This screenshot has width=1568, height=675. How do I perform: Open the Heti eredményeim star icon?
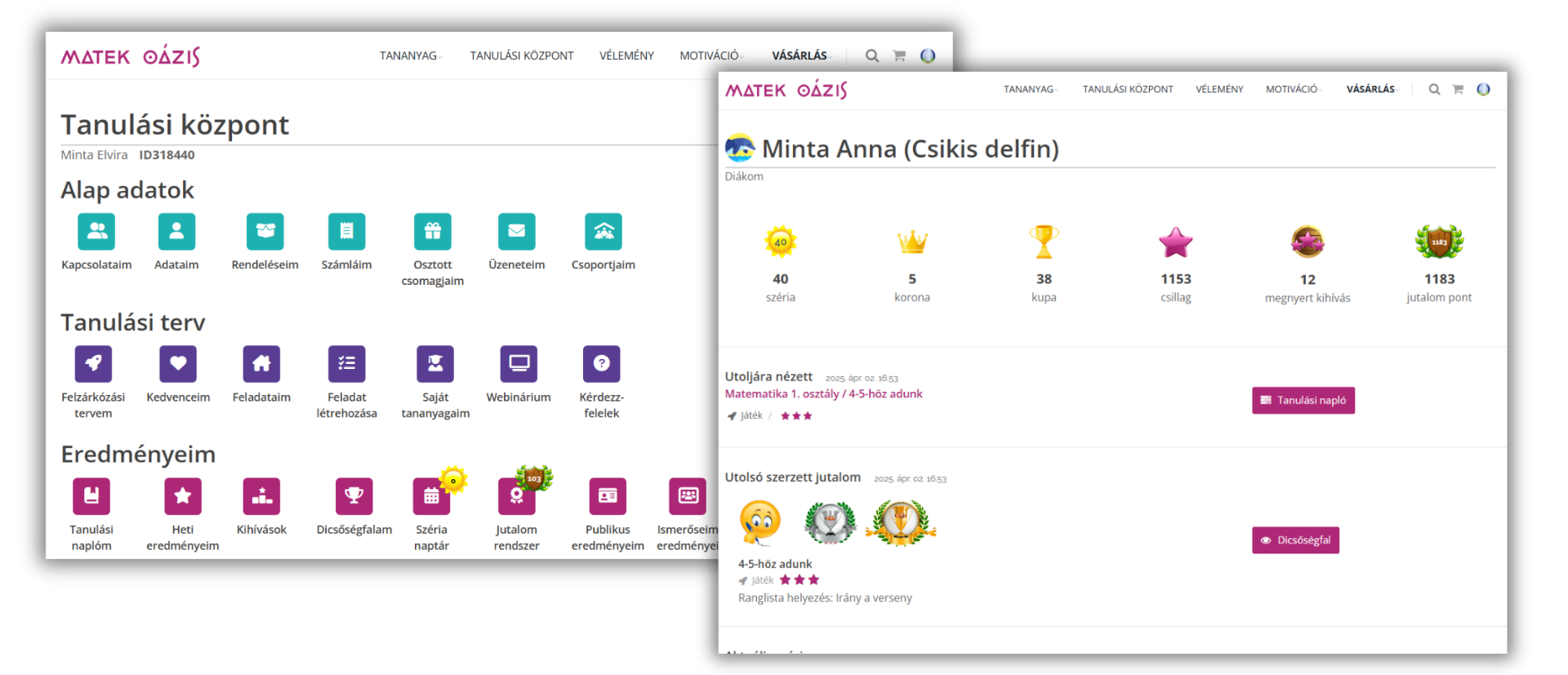(183, 496)
